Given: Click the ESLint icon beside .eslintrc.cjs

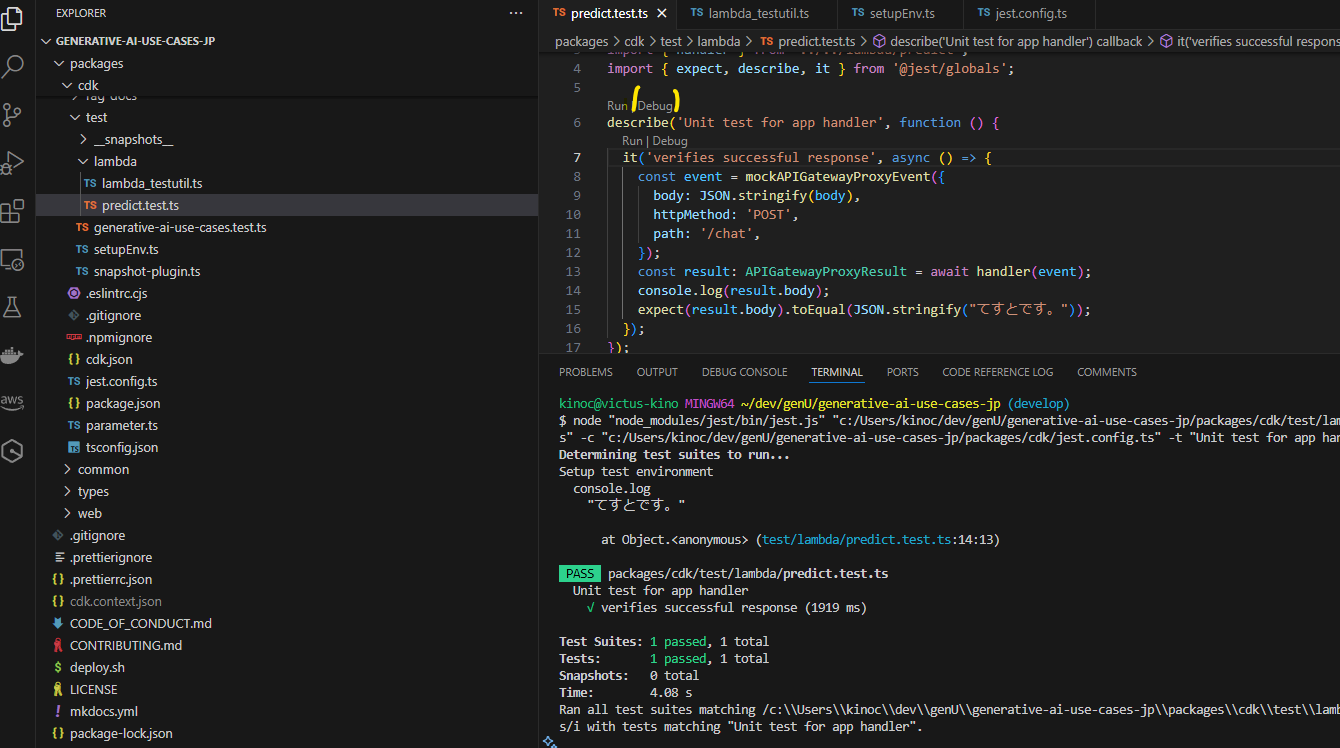Looking at the screenshot, I should [x=74, y=293].
